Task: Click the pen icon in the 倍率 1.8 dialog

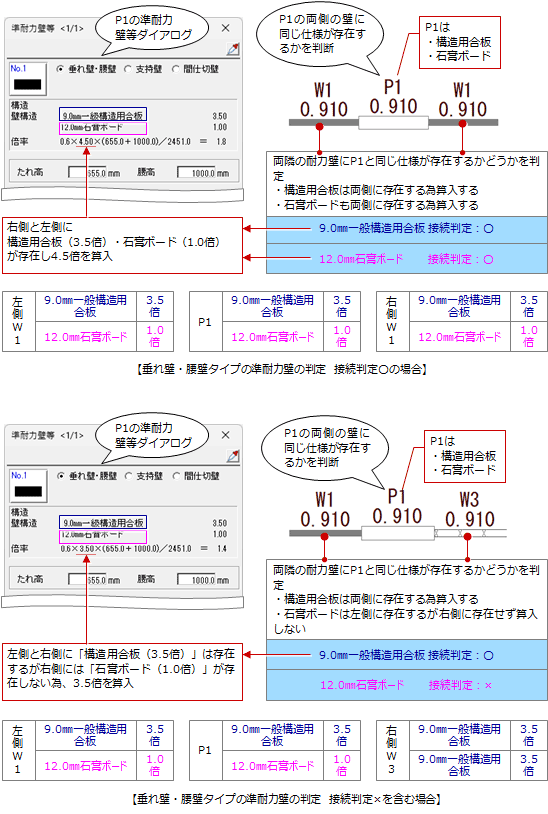Action: (x=233, y=49)
